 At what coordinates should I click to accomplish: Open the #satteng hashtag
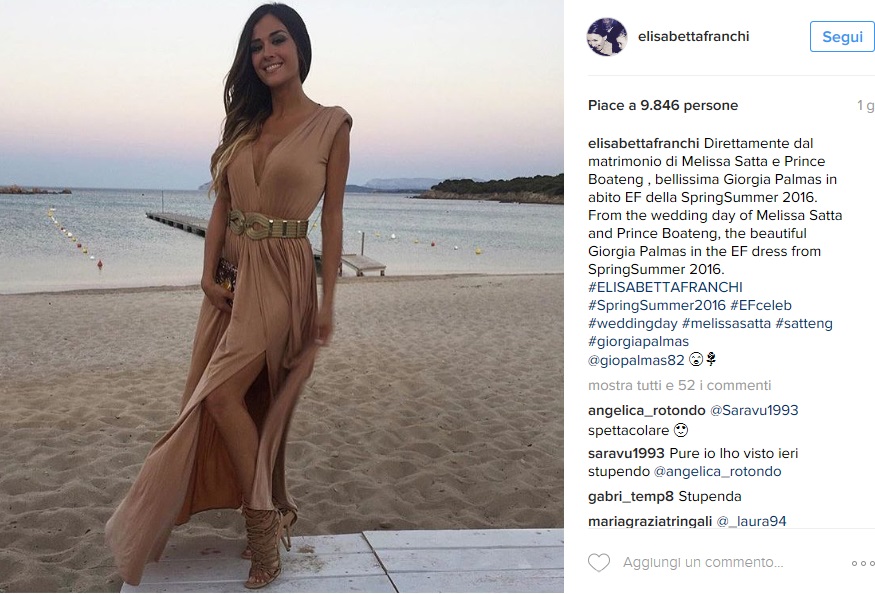click(804, 323)
